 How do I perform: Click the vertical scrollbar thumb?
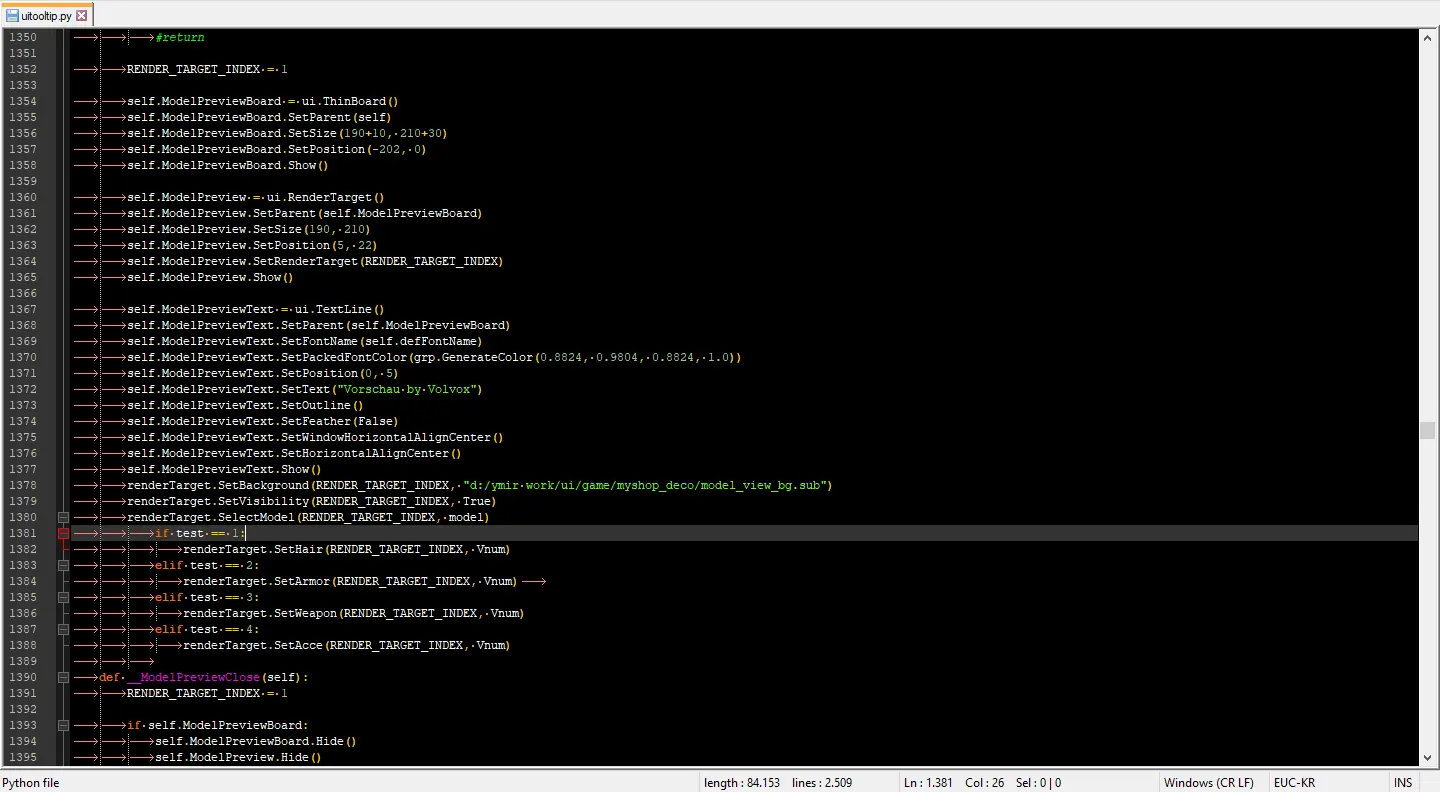click(x=1427, y=430)
